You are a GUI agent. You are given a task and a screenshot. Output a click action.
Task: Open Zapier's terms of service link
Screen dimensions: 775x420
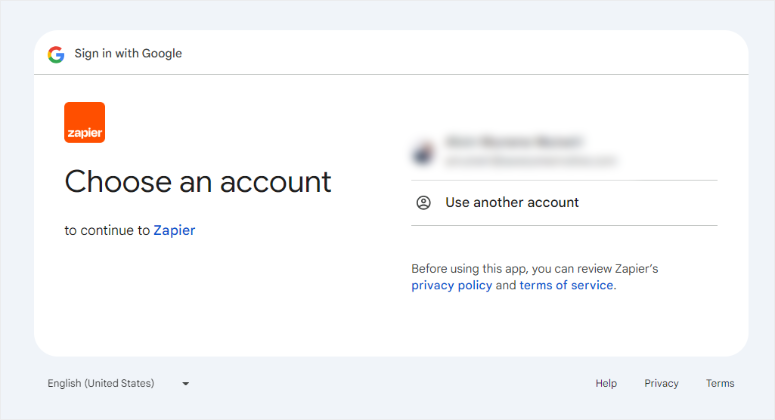pyautogui.click(x=566, y=285)
